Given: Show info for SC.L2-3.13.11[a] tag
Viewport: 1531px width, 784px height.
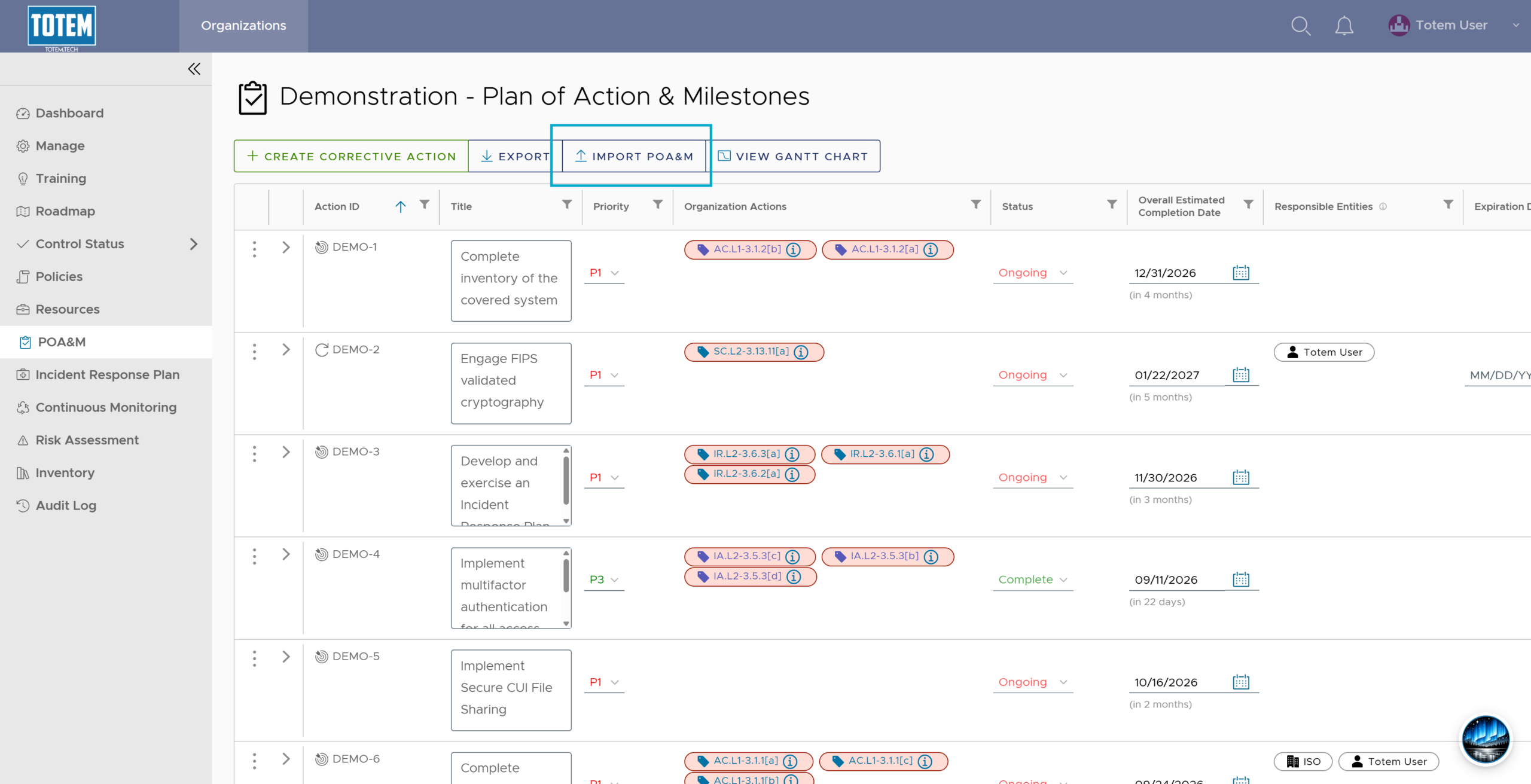Looking at the screenshot, I should (x=801, y=352).
